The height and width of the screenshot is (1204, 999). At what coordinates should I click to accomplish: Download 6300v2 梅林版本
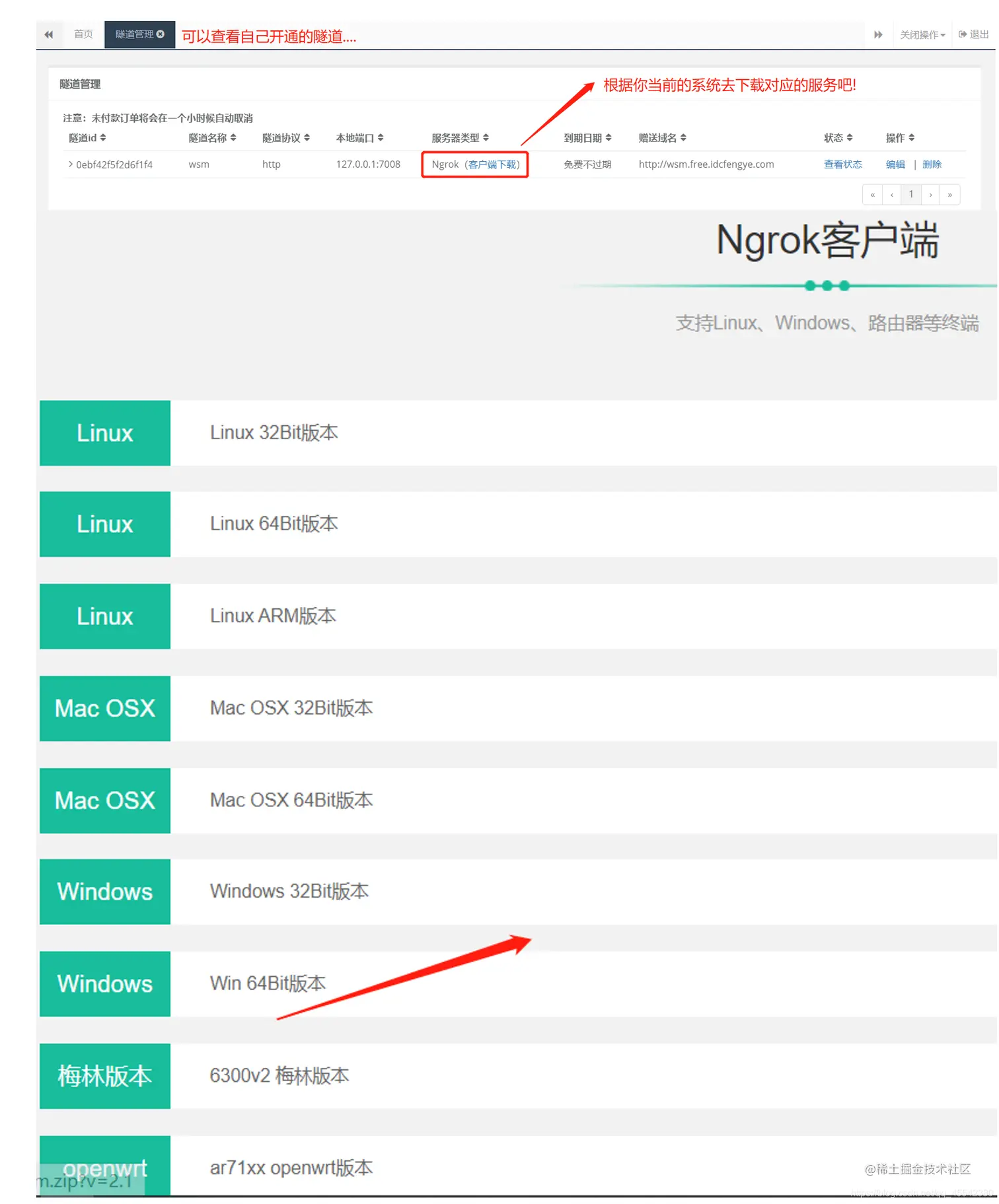click(279, 1076)
